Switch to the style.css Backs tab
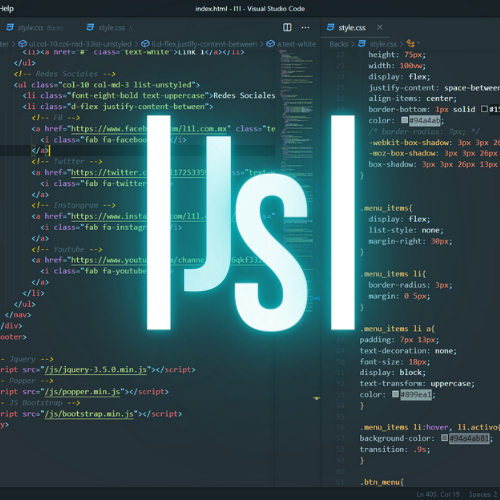500x500 pixels. (35, 28)
